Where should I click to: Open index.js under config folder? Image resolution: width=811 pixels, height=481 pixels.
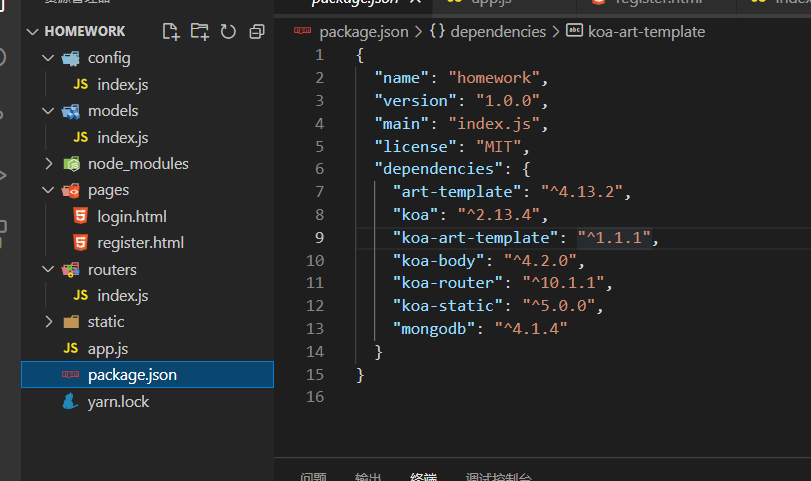pyautogui.click(x=123, y=84)
